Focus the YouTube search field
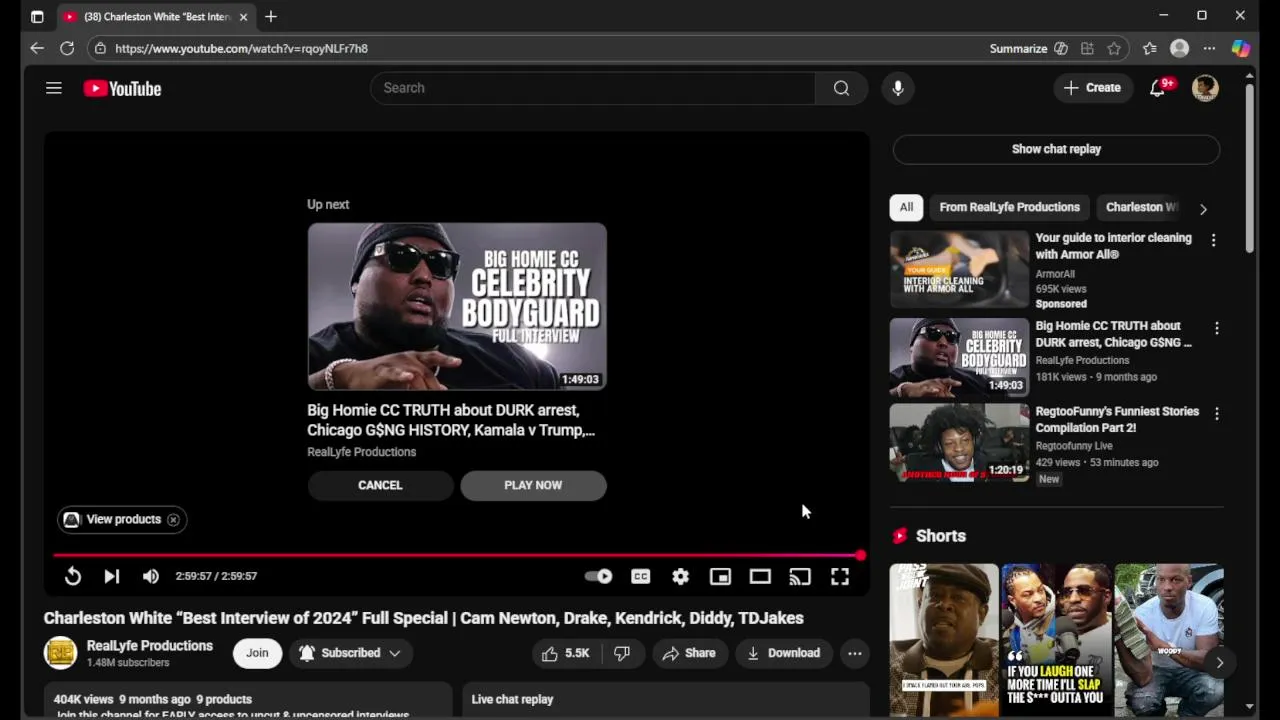 (593, 88)
